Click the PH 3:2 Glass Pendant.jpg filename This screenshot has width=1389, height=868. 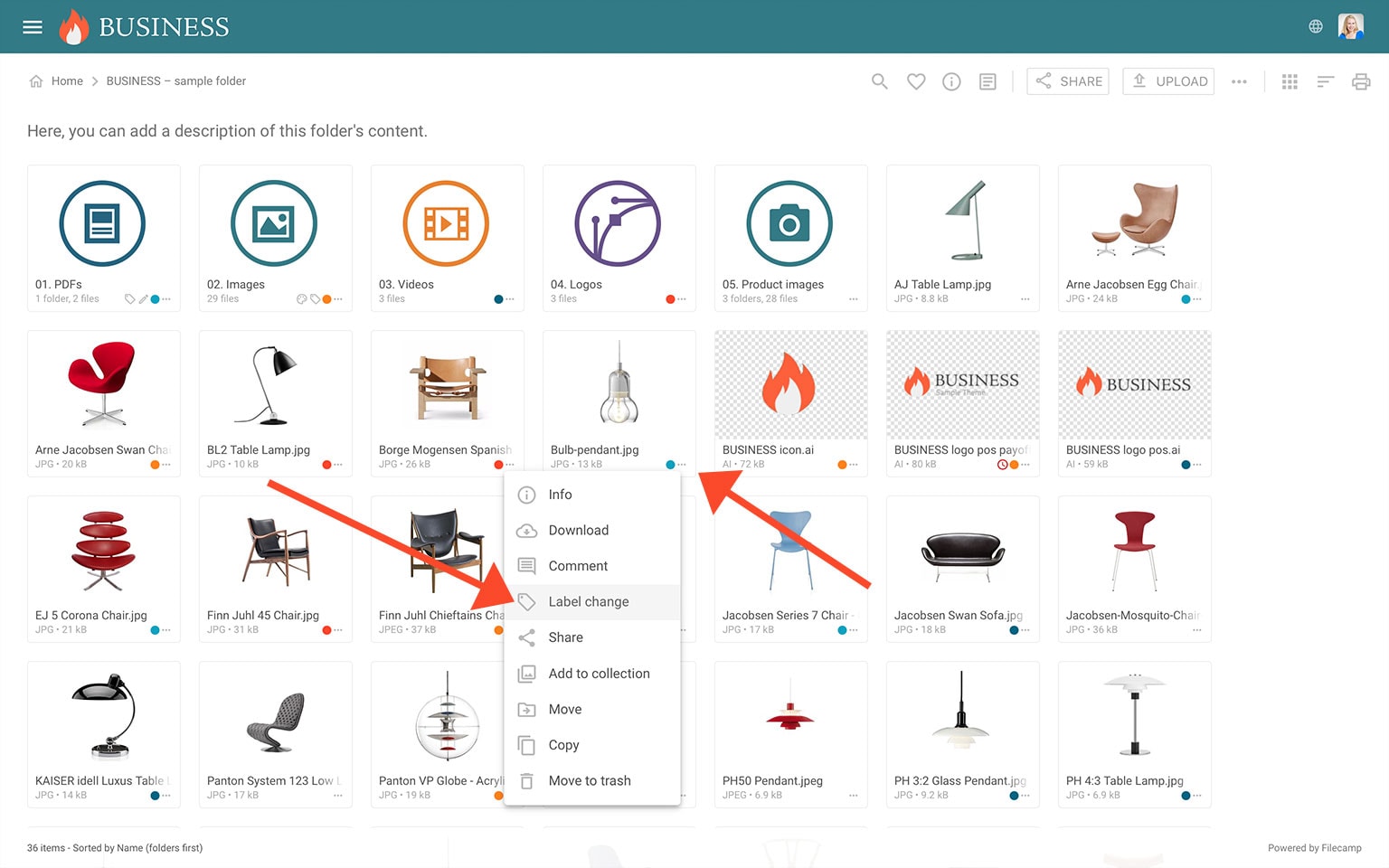pos(959,781)
